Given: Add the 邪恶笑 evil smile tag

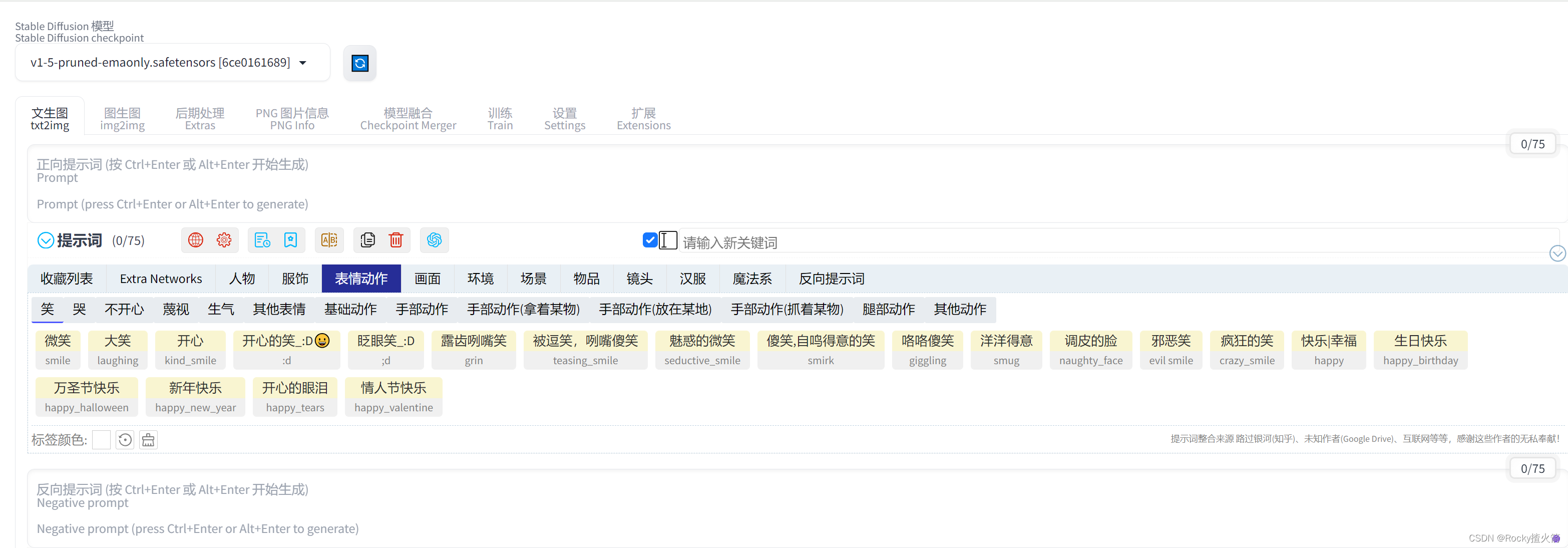Looking at the screenshot, I should click(1171, 350).
